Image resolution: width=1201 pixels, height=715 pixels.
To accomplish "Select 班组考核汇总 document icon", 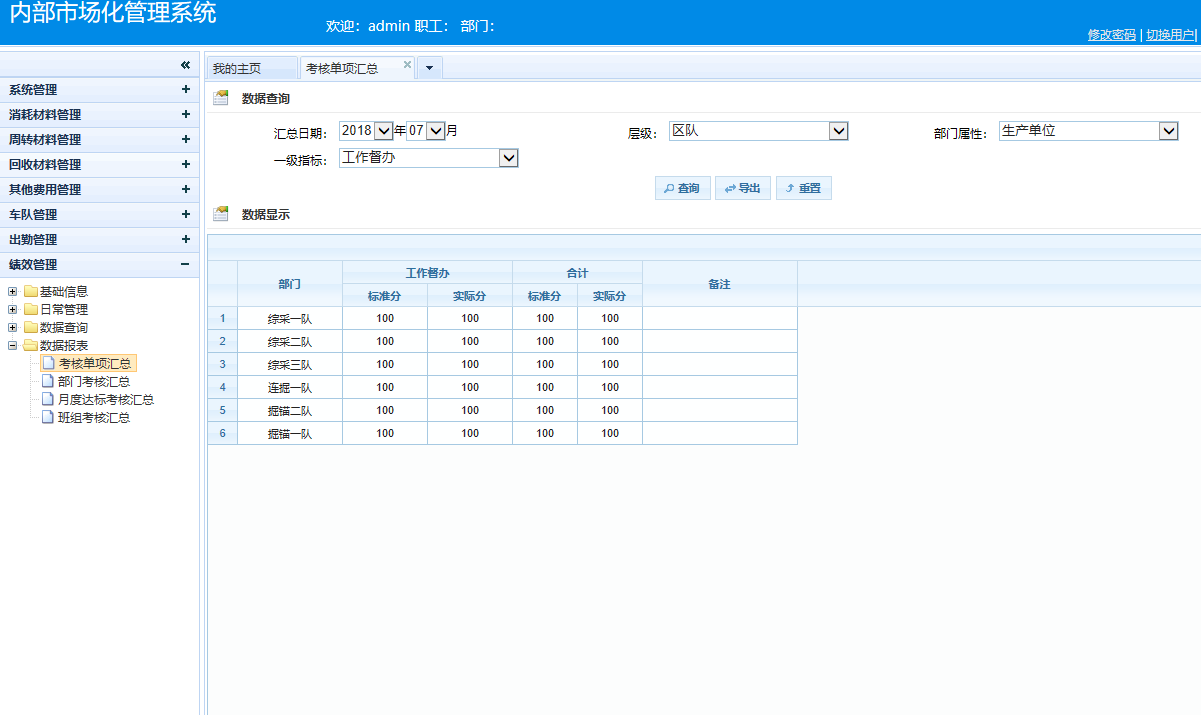I will [48, 418].
